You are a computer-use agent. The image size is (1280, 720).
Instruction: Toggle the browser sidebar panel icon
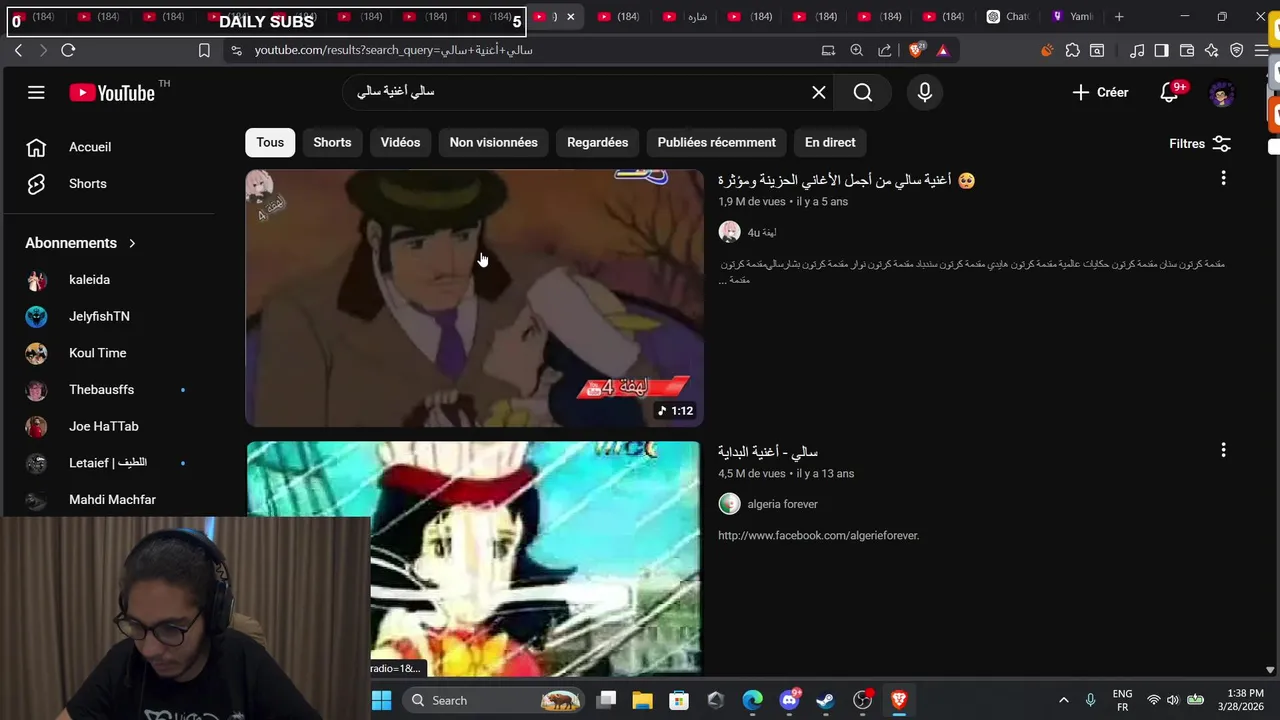1161,50
